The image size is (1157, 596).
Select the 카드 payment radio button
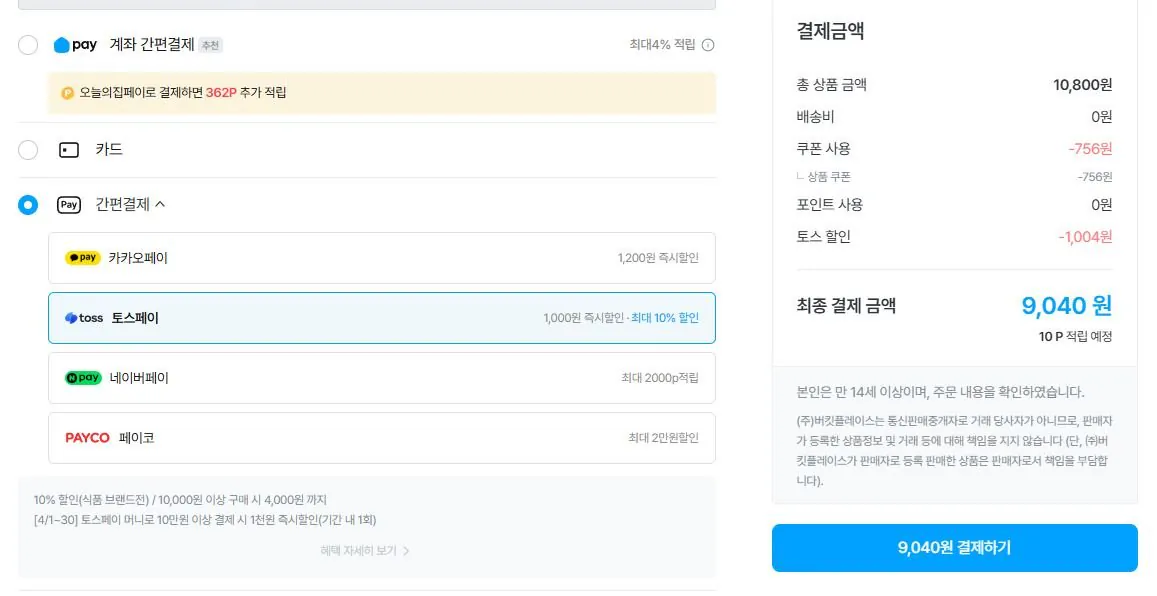coord(28,150)
